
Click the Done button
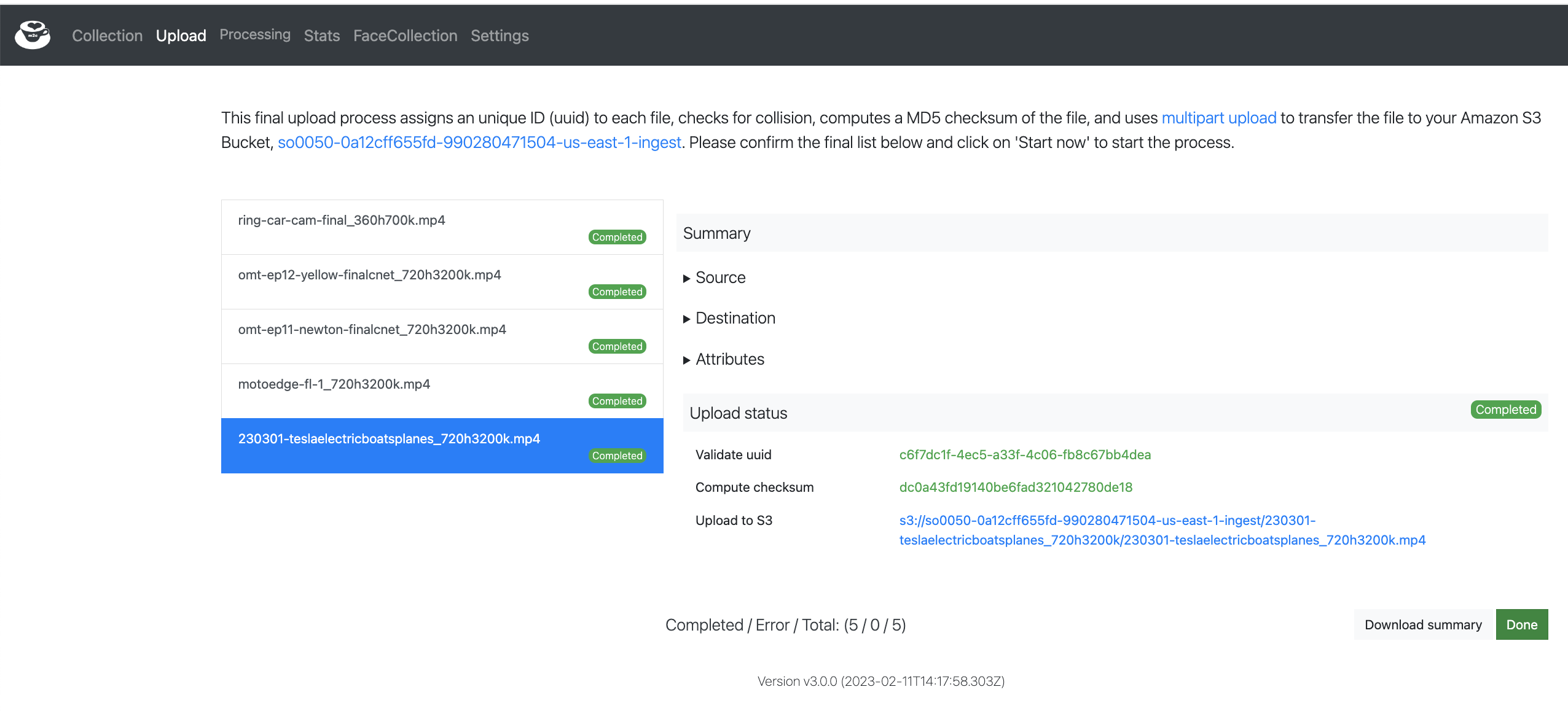click(1521, 624)
